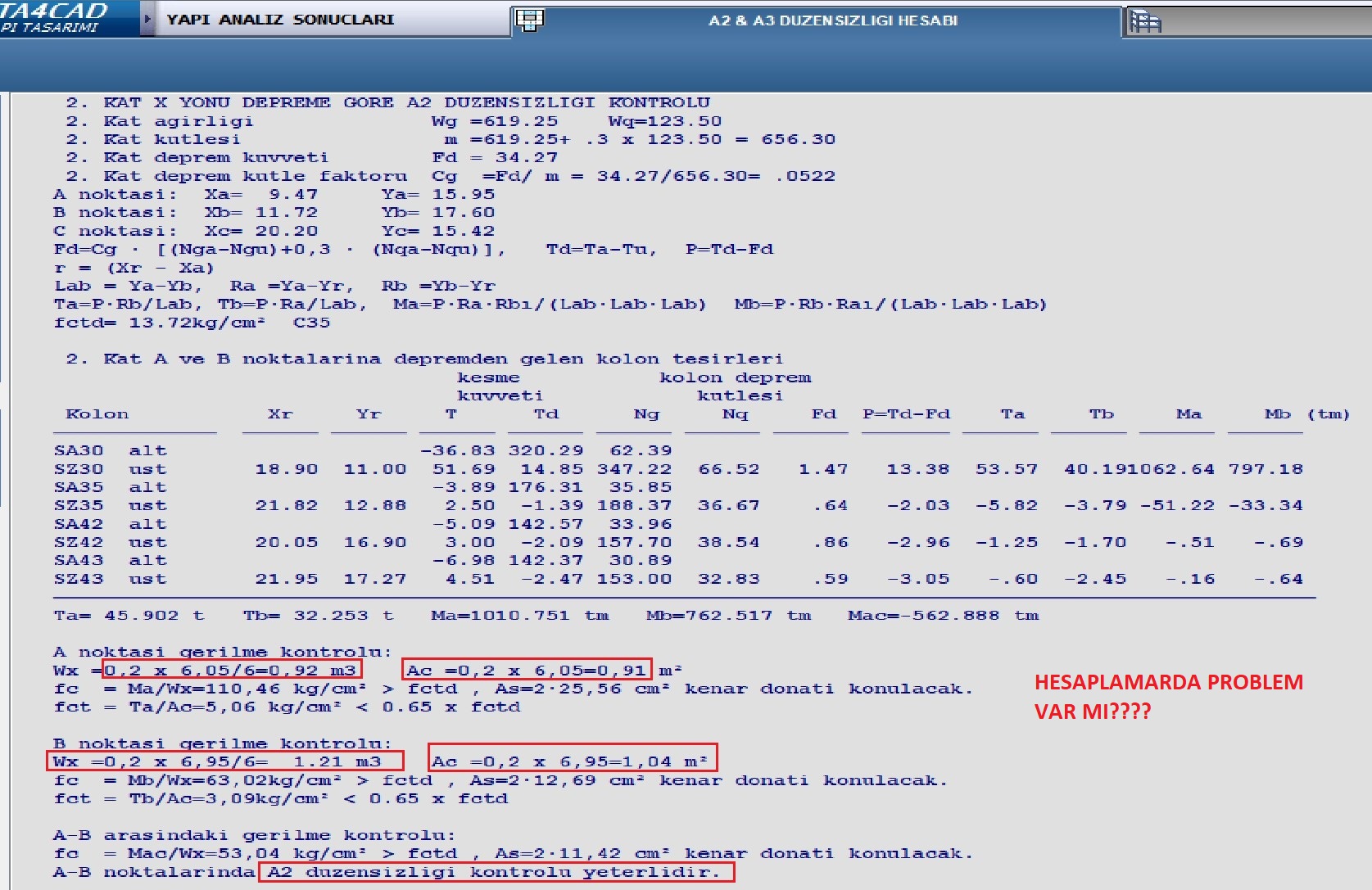The height and width of the screenshot is (890, 1372).
Task: Select the SZ30 ust row in the table
Action: (x=110, y=469)
